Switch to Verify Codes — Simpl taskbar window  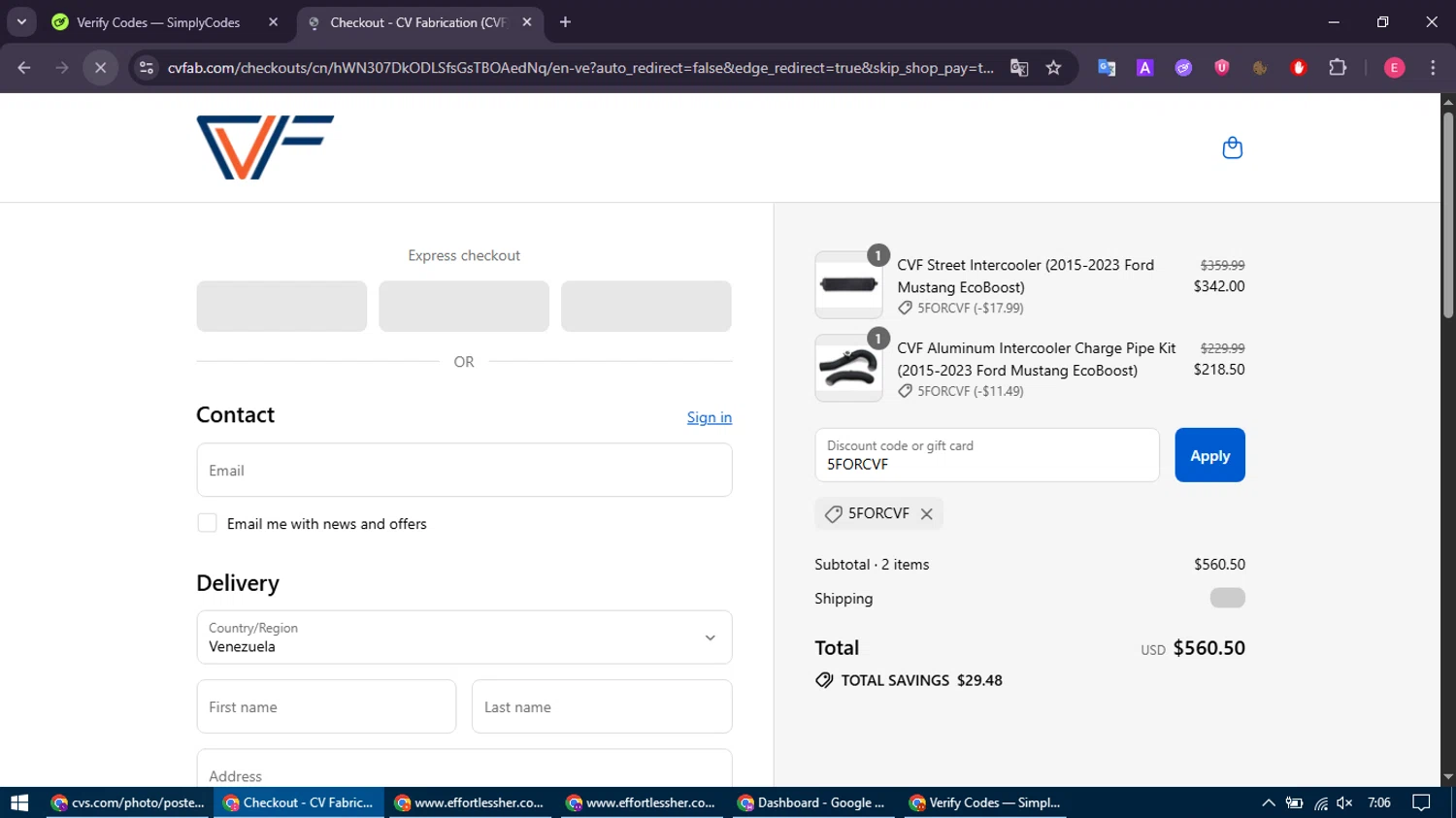(985, 802)
